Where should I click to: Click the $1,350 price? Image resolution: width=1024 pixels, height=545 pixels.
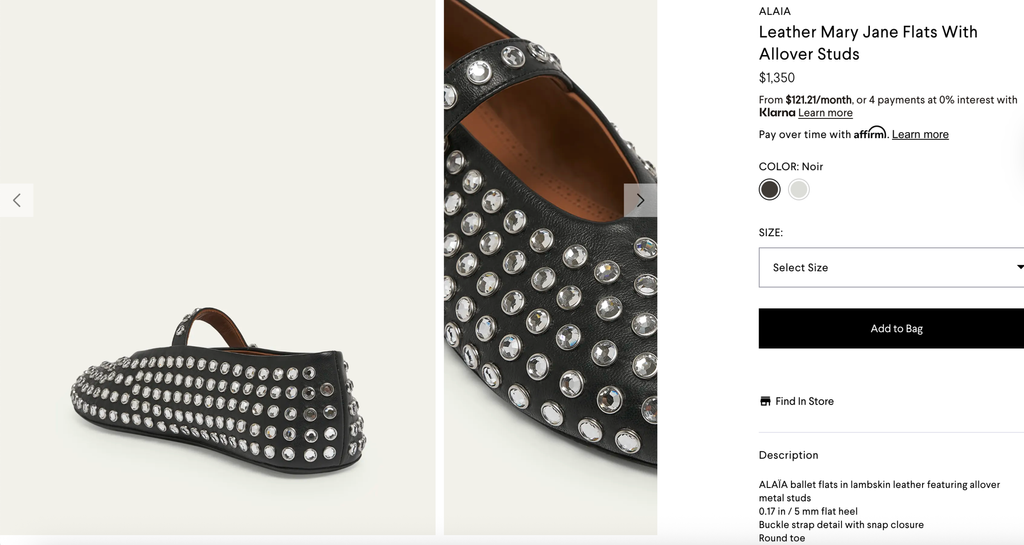[777, 78]
